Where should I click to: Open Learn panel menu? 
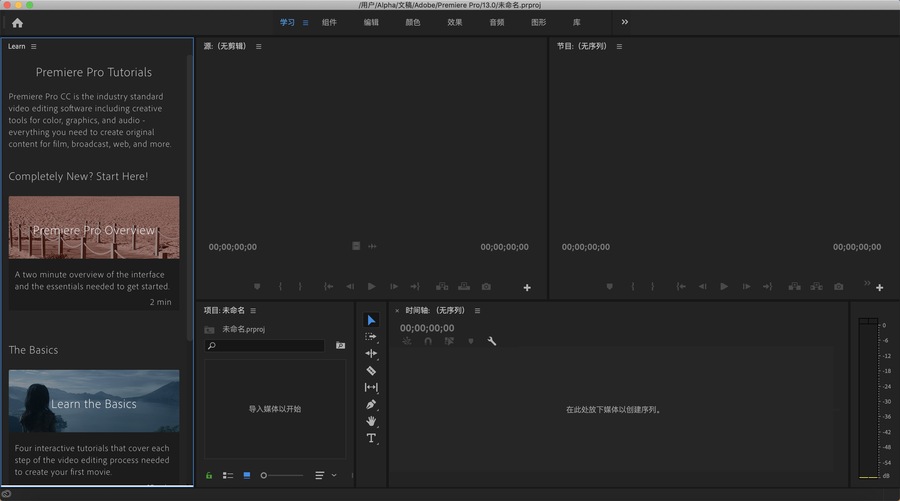click(34, 46)
